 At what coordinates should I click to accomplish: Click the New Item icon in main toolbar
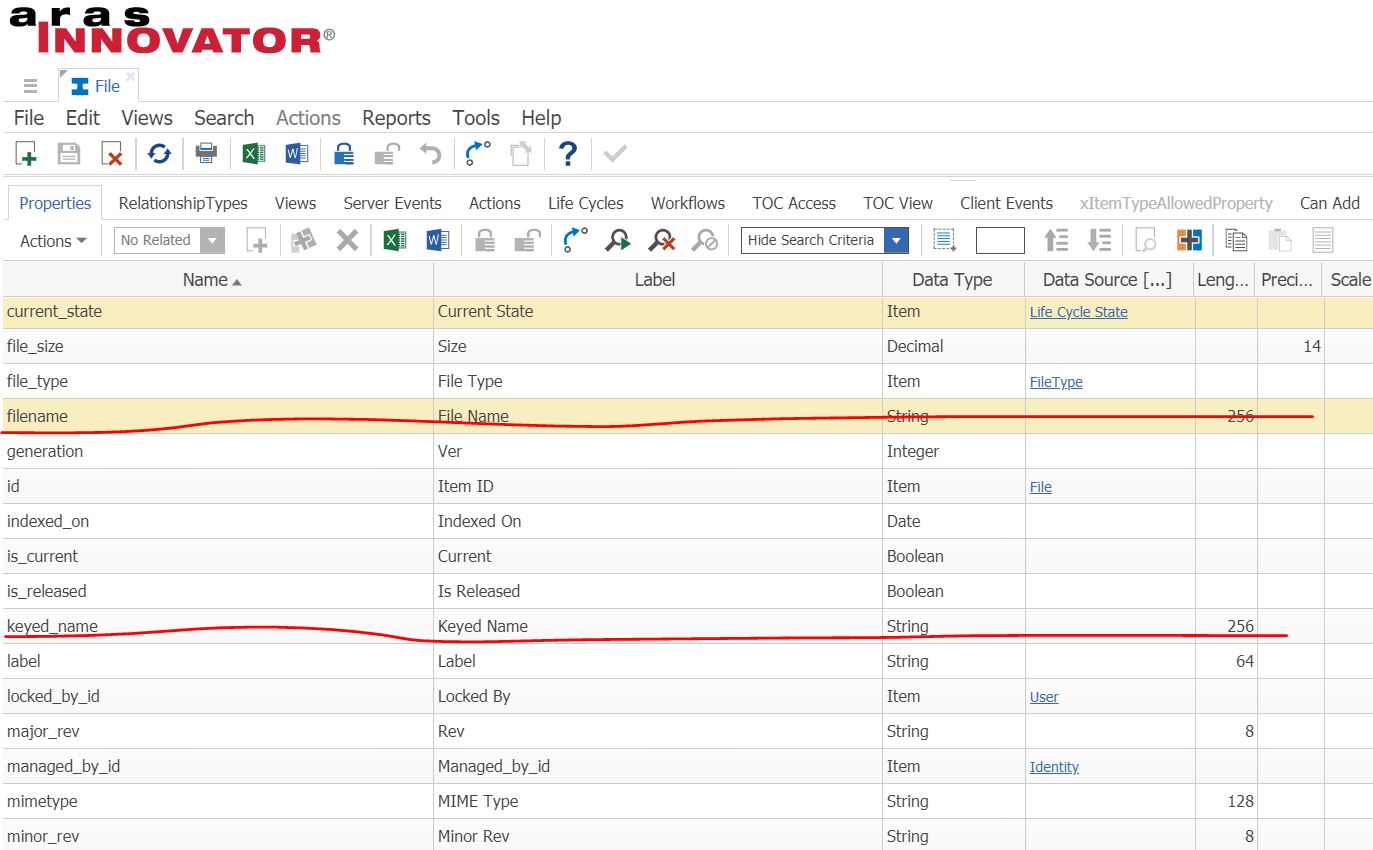pyautogui.click(x=26, y=154)
